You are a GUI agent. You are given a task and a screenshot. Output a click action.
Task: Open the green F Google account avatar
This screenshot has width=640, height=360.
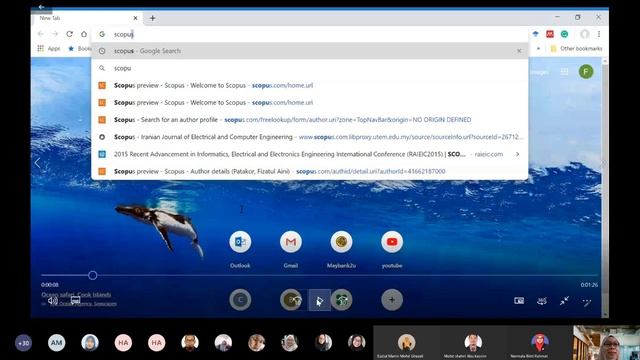pos(586,72)
